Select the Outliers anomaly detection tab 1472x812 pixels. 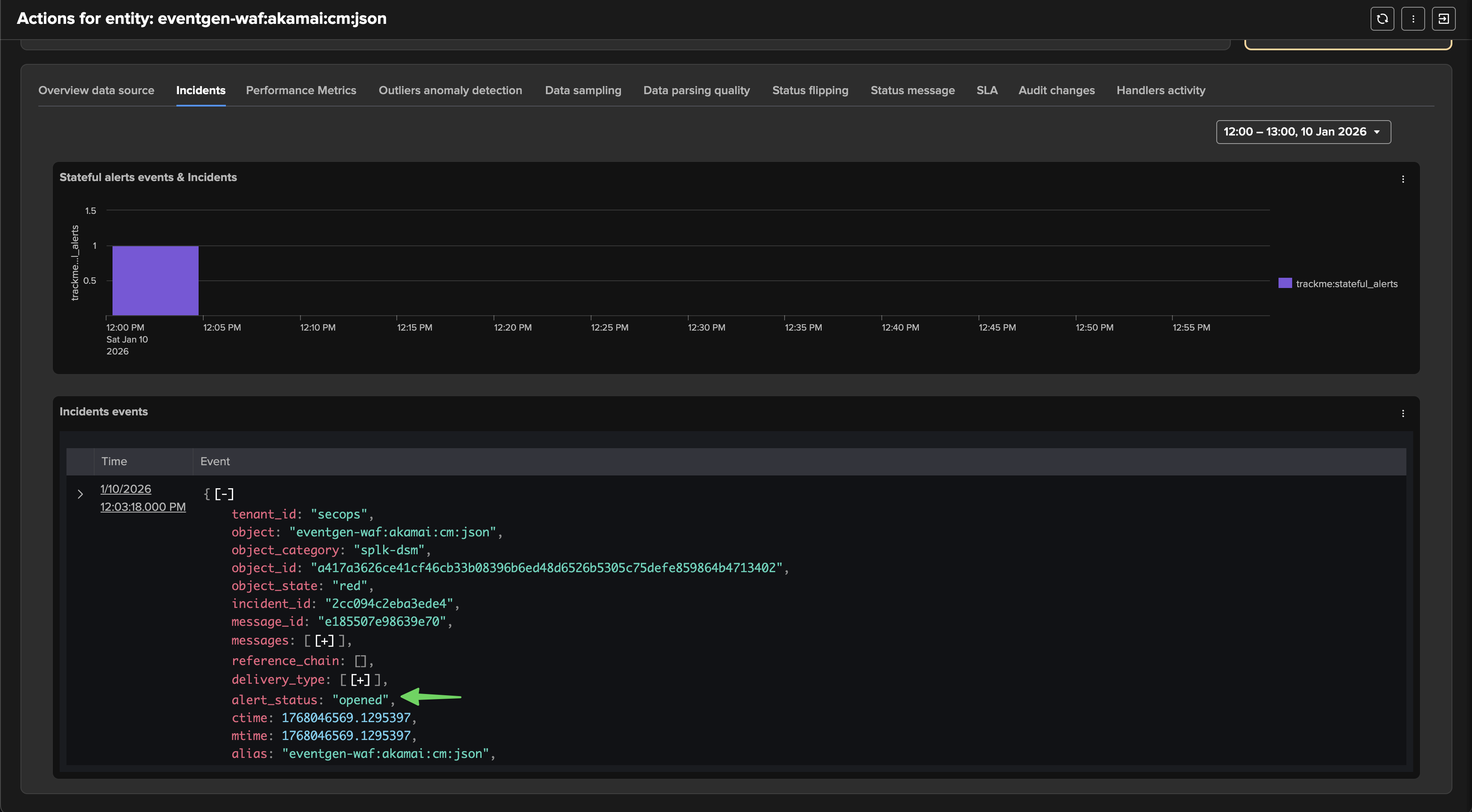point(450,90)
